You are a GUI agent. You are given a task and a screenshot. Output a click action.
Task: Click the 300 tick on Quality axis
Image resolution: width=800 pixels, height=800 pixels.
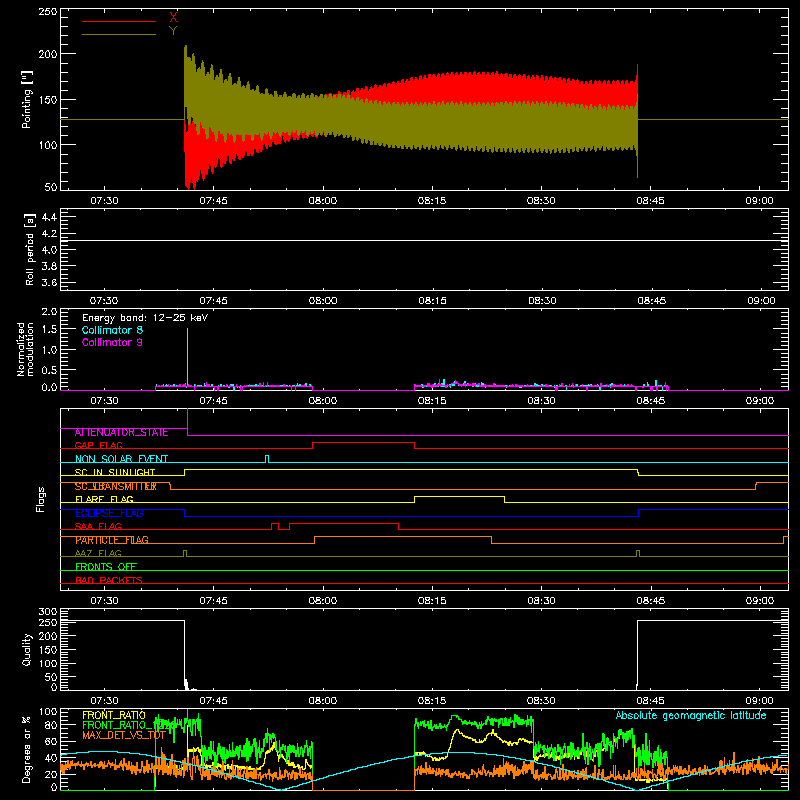(48, 612)
